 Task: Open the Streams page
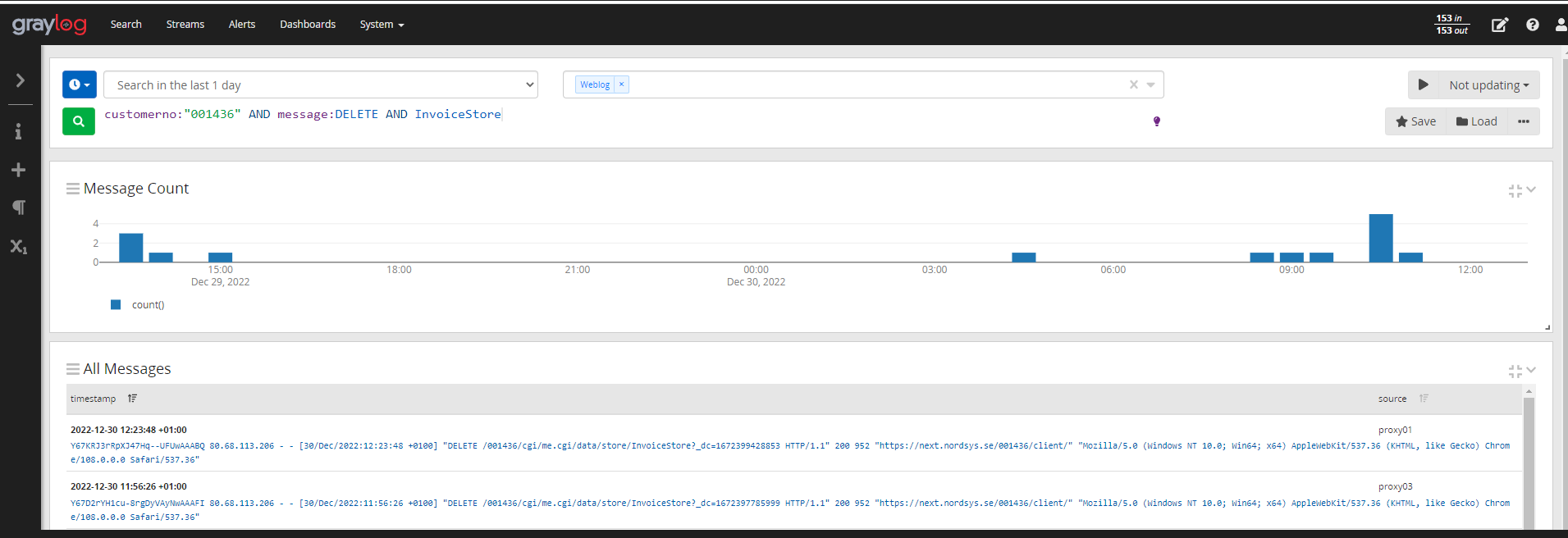click(x=185, y=25)
